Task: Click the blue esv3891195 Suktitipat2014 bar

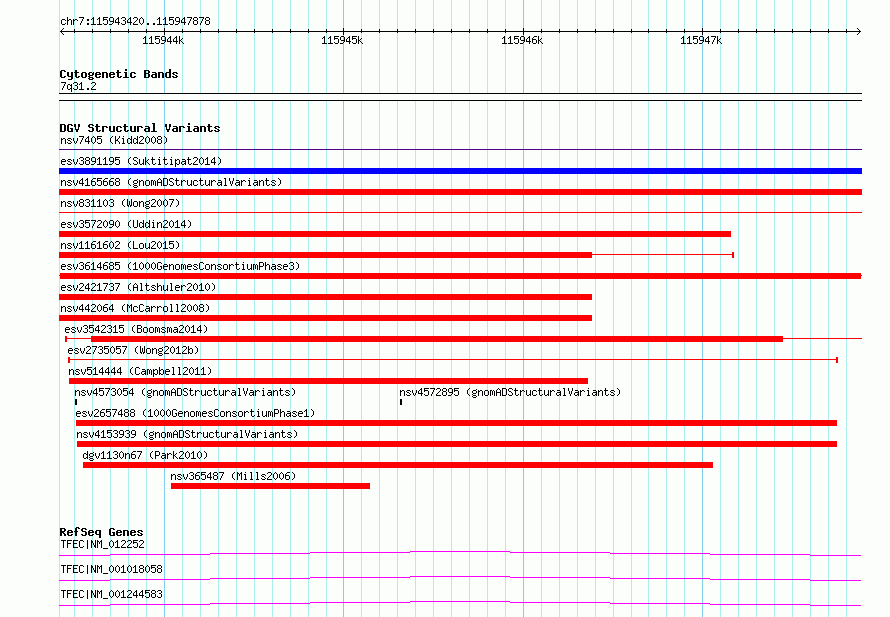Action: tap(460, 171)
